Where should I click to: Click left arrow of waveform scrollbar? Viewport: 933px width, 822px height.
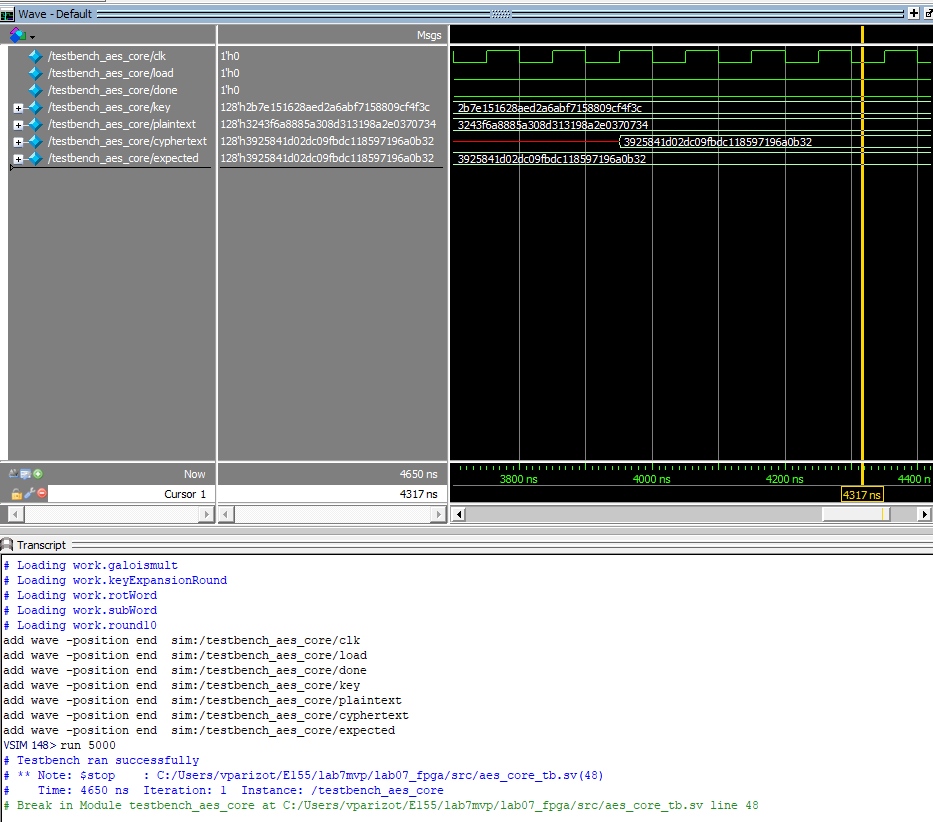pos(458,514)
